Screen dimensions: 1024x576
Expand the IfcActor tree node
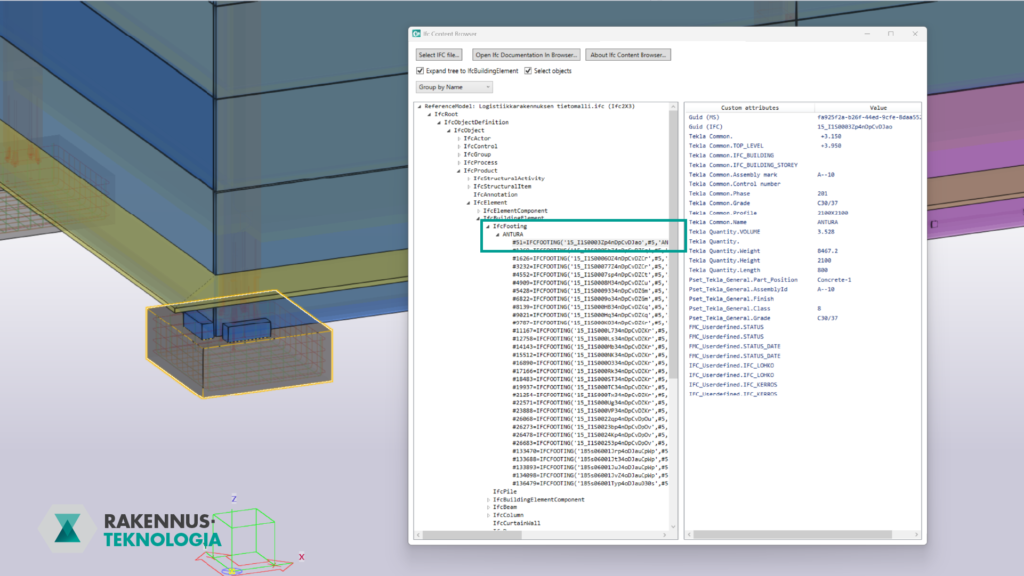coord(459,138)
